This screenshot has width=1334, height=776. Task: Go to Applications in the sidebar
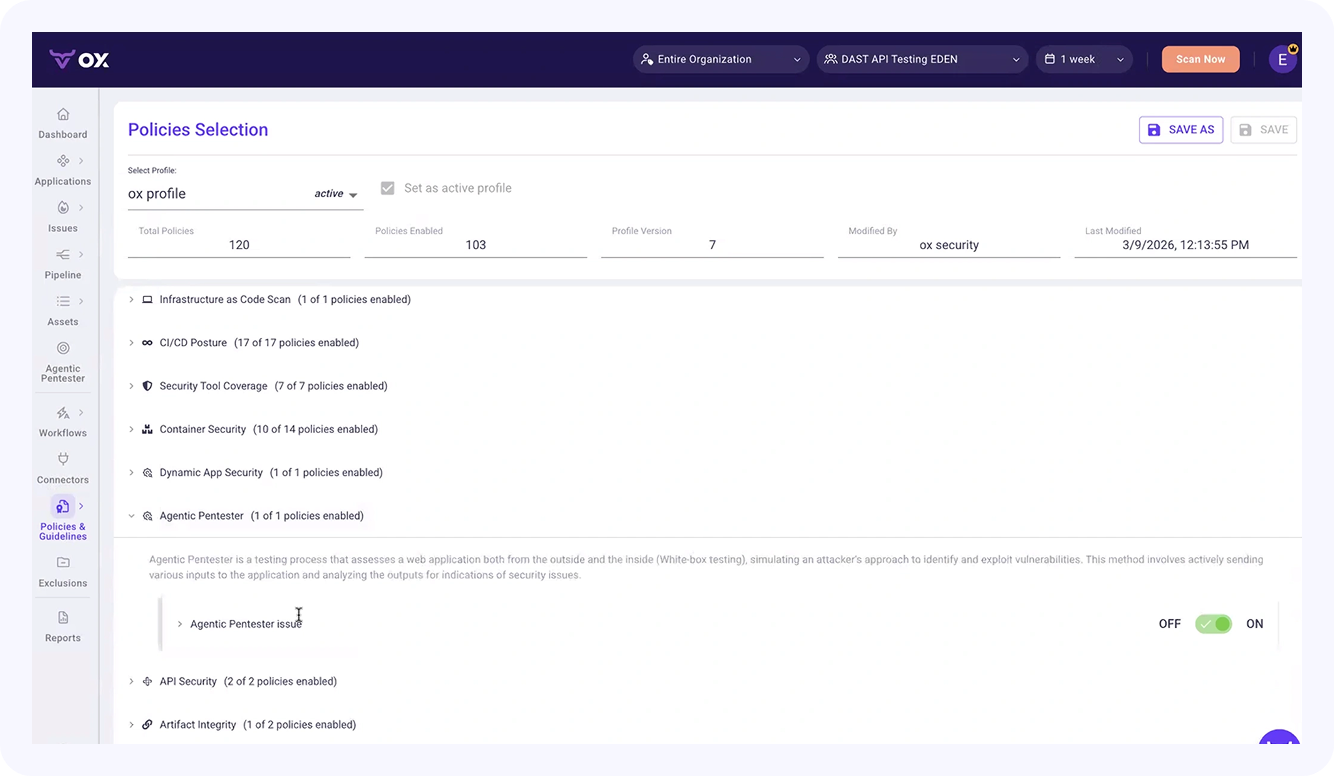63,181
